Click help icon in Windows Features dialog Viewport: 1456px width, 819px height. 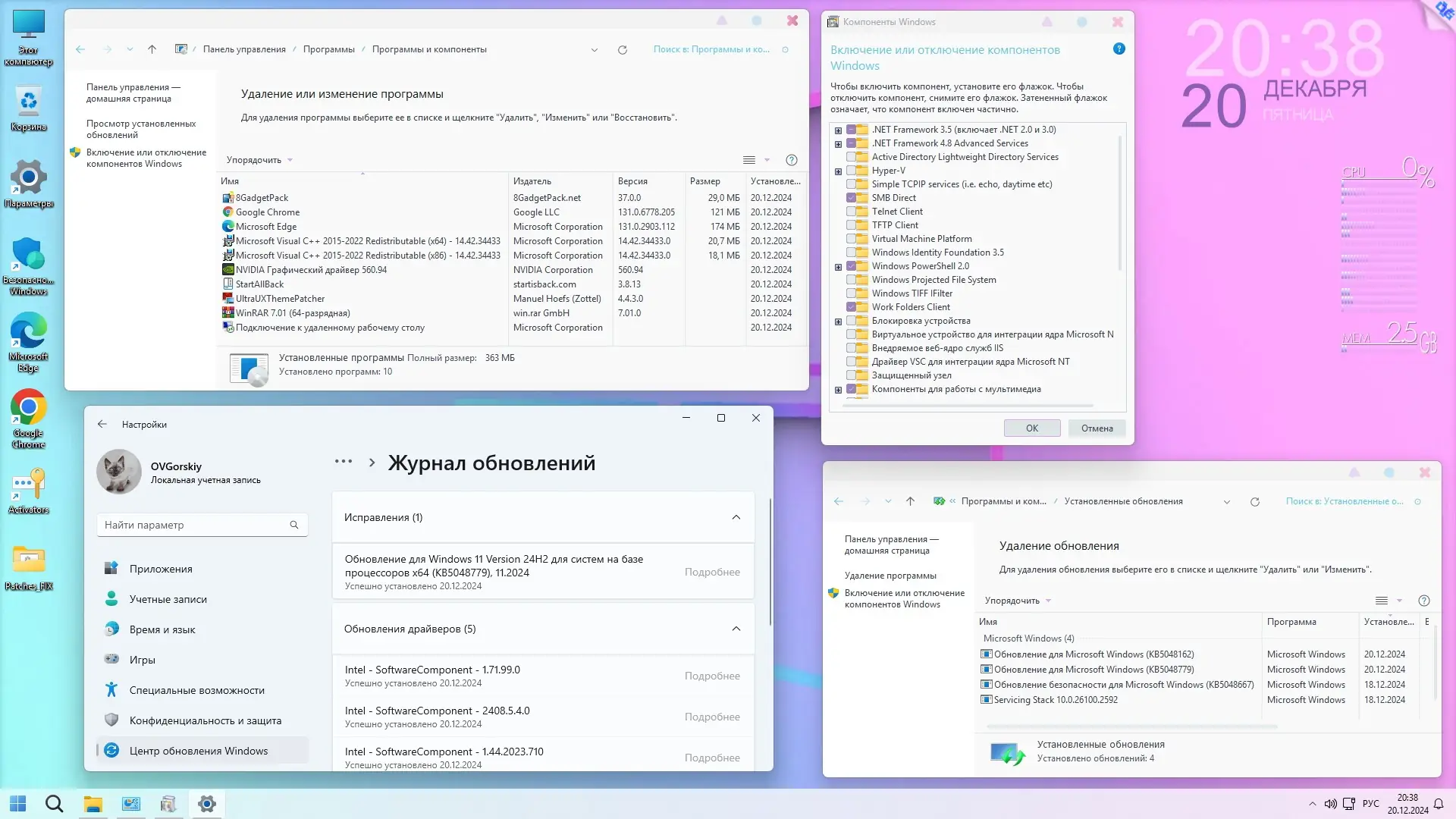(x=1119, y=49)
